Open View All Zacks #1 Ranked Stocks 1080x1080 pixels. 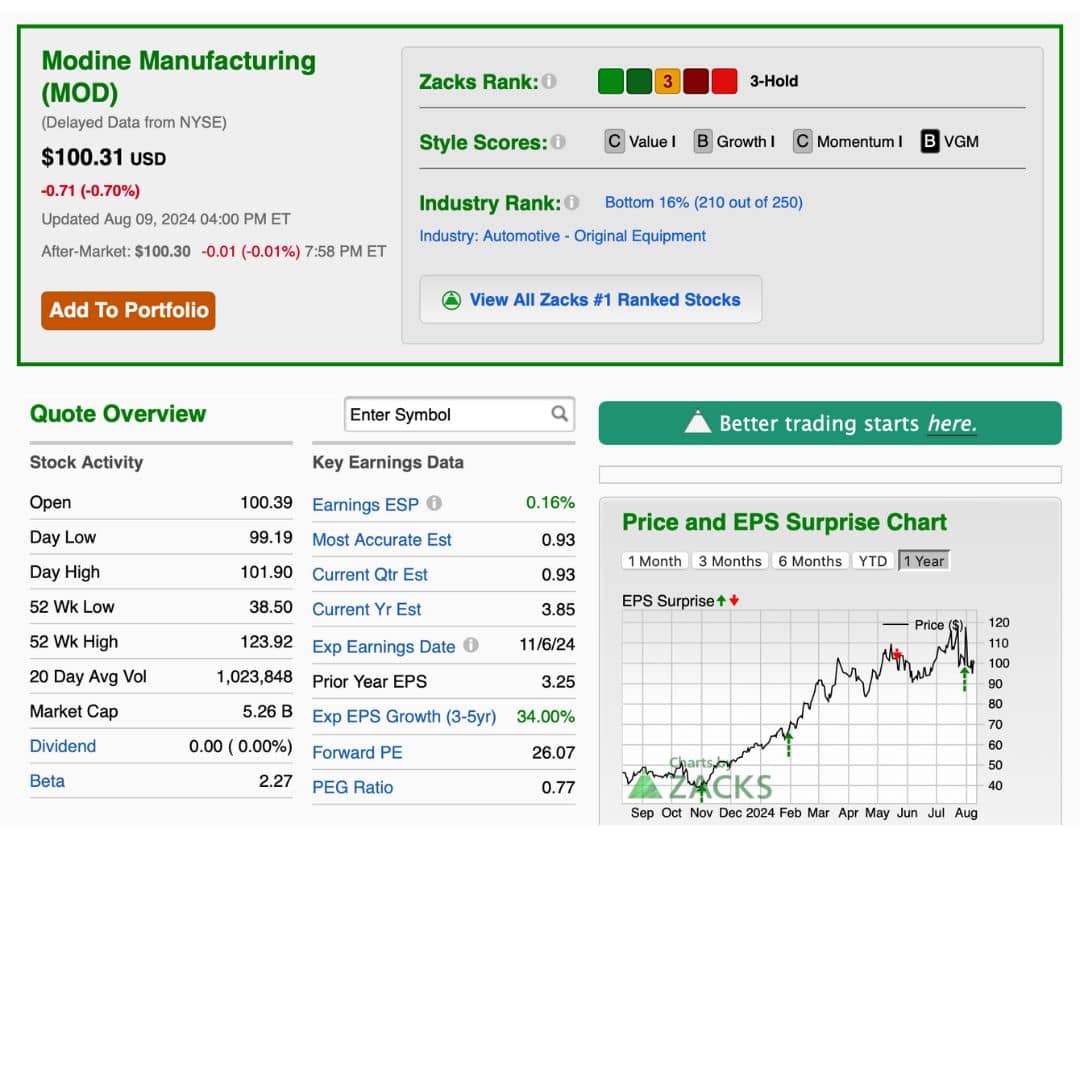591,300
